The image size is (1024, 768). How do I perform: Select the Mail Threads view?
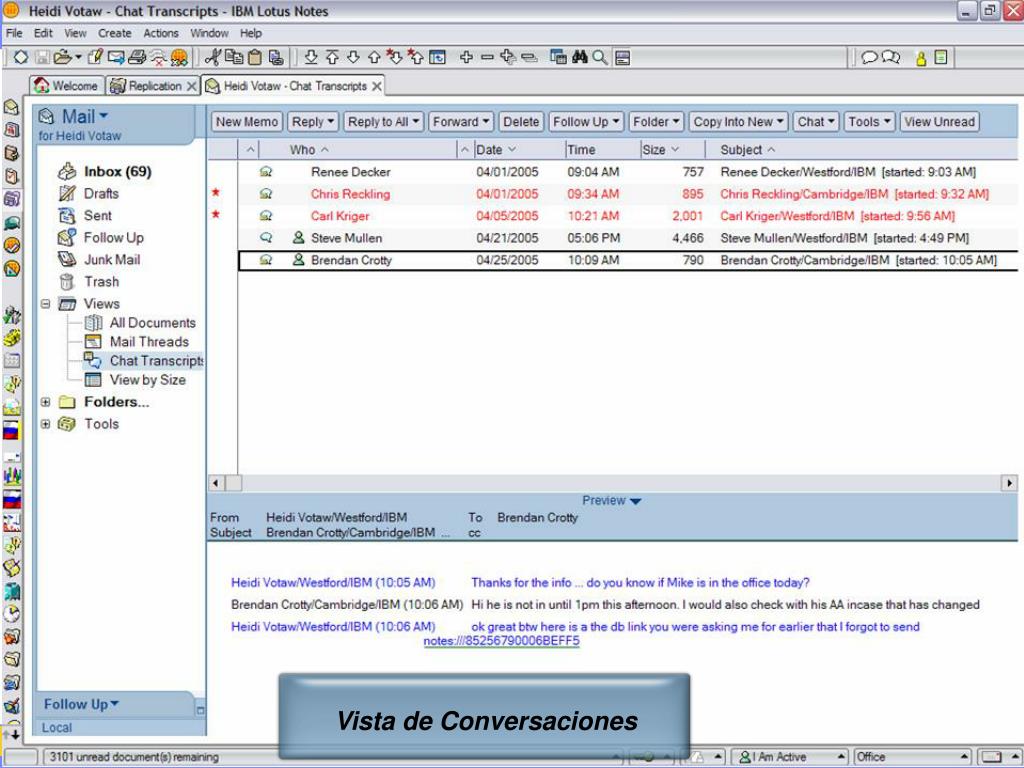149,342
